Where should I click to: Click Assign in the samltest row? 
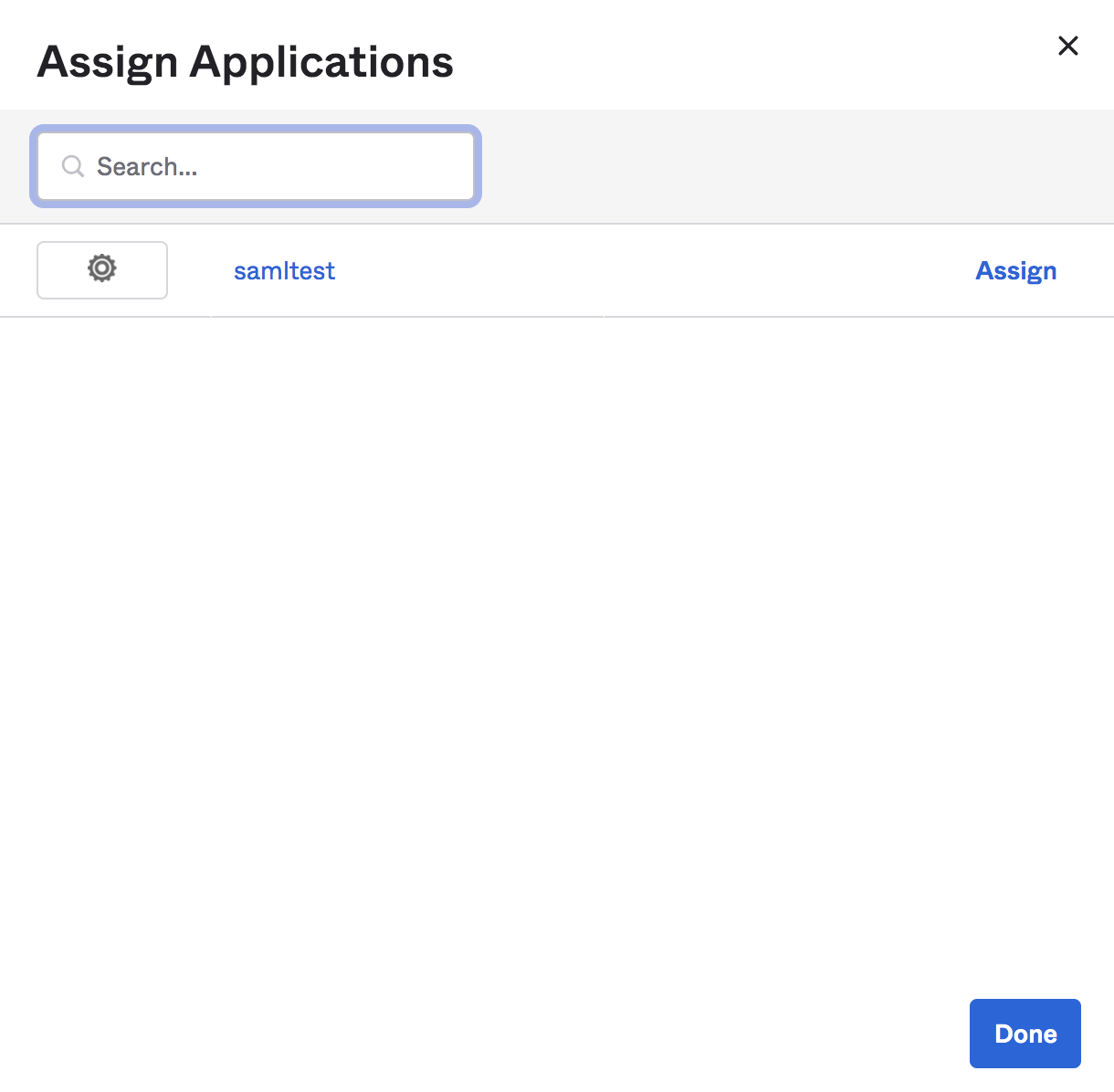pyautogui.click(x=1015, y=271)
